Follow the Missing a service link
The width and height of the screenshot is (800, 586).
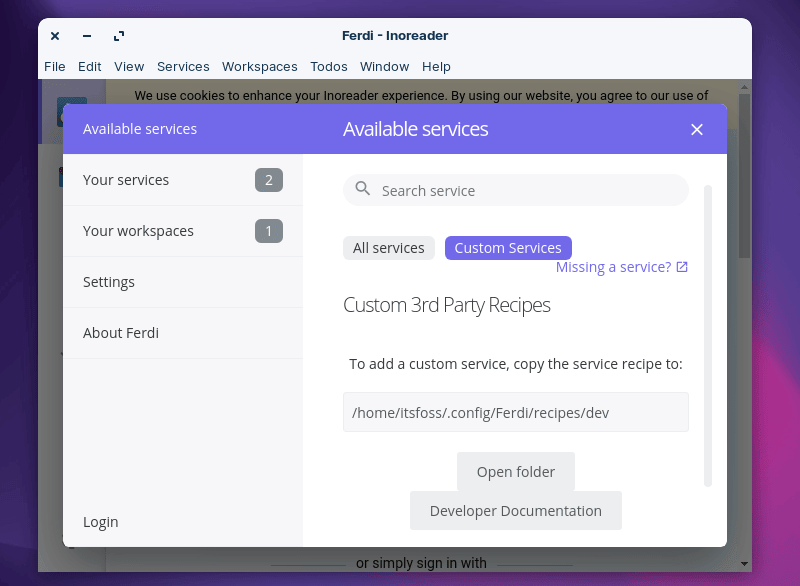[x=613, y=267]
